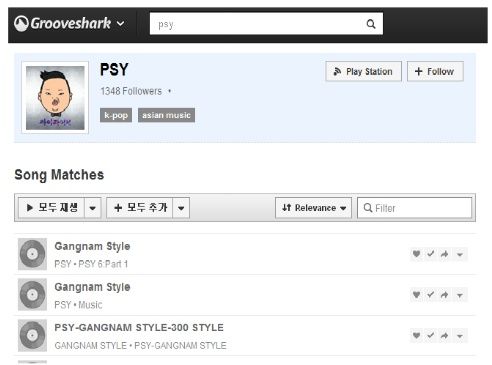492x365 pixels.
Task: Click the 1348 Followers text
Action: point(131,91)
